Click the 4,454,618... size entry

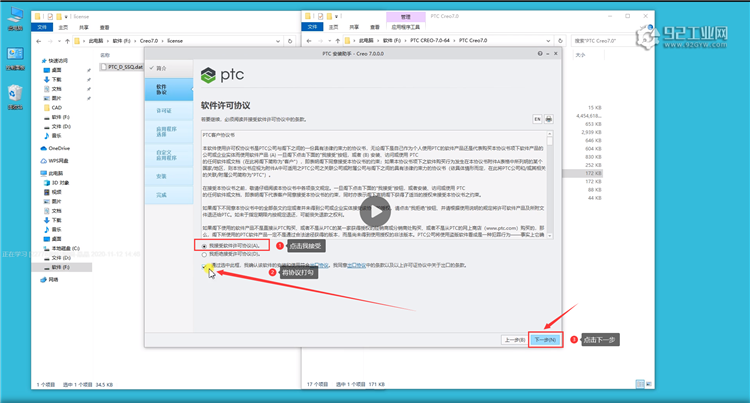(589, 116)
